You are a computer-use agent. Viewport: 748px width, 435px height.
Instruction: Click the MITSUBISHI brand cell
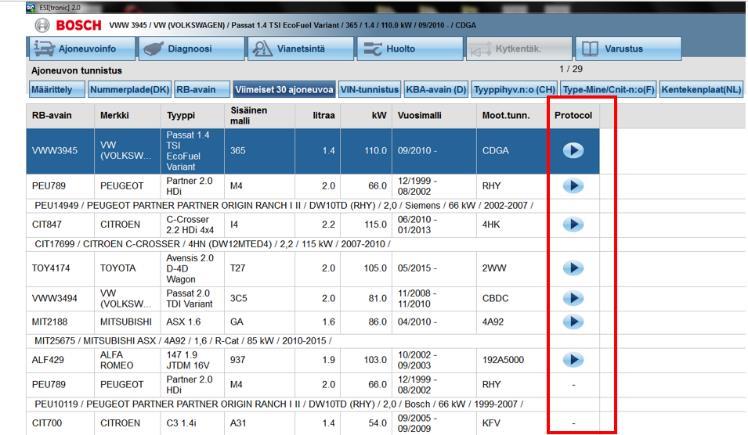(x=126, y=322)
